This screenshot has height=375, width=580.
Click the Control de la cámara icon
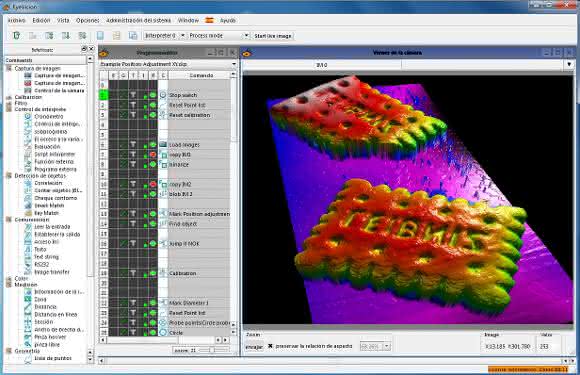coord(28,91)
